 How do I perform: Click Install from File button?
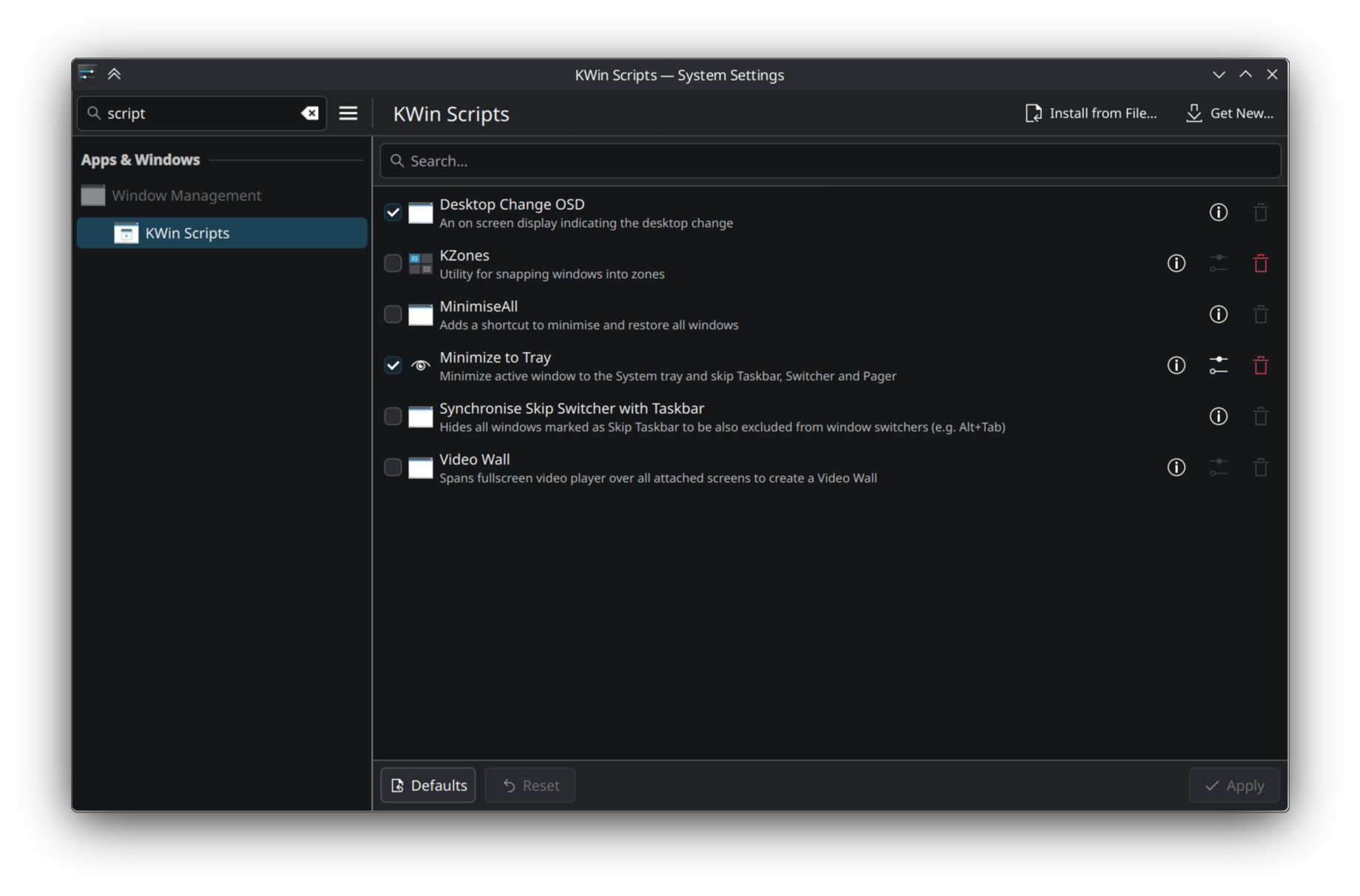pyautogui.click(x=1091, y=113)
